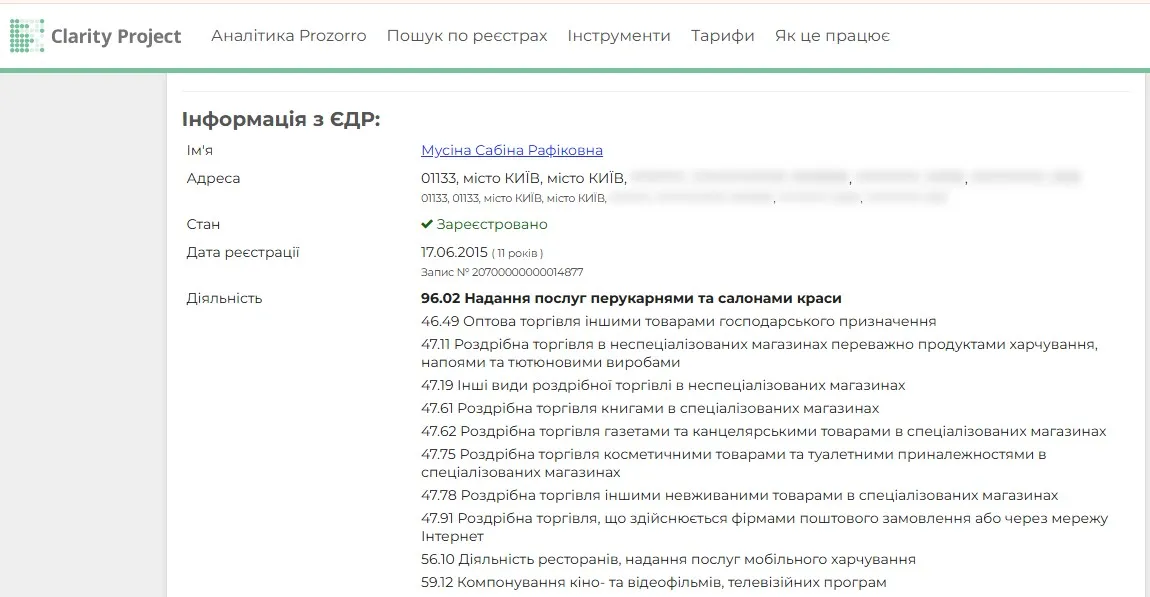Select activity 47.19 Інші види роздрібної торгівлі

[663, 385]
